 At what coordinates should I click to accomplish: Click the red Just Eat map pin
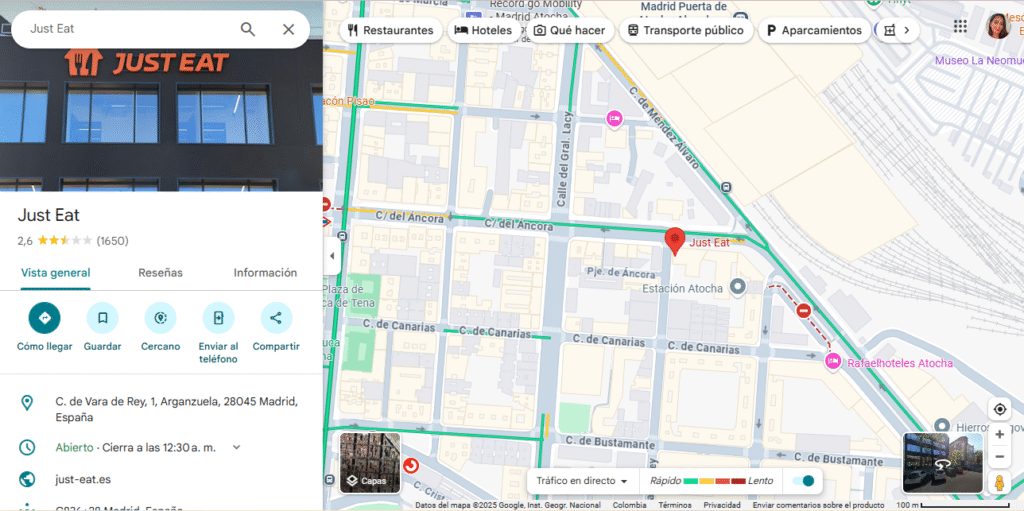point(674,241)
